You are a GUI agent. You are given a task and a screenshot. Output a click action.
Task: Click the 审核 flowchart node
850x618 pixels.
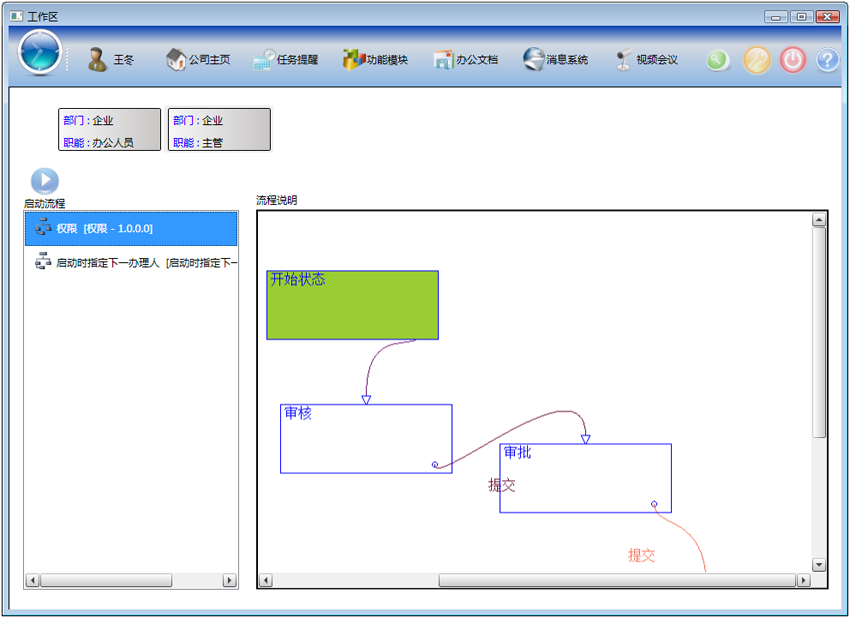(366, 439)
